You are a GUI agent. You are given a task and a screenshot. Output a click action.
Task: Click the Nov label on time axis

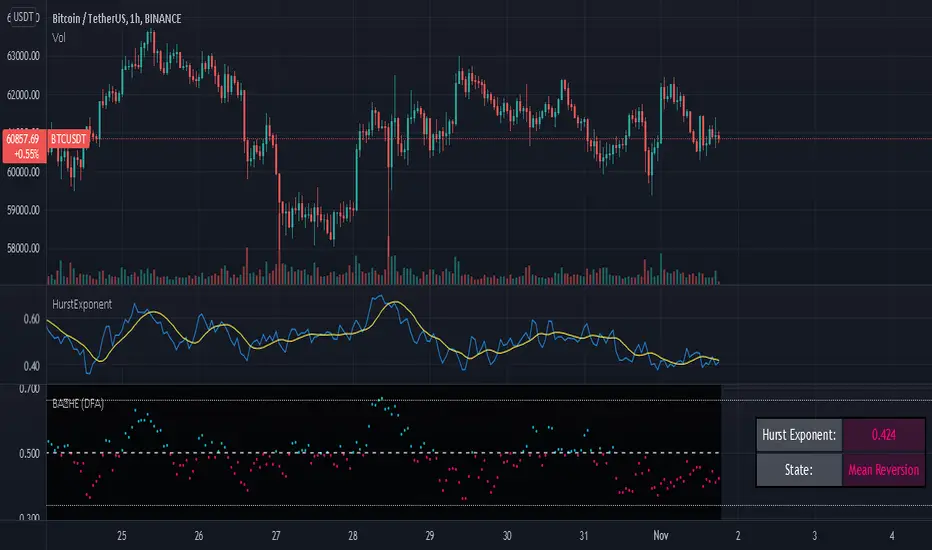click(x=661, y=536)
